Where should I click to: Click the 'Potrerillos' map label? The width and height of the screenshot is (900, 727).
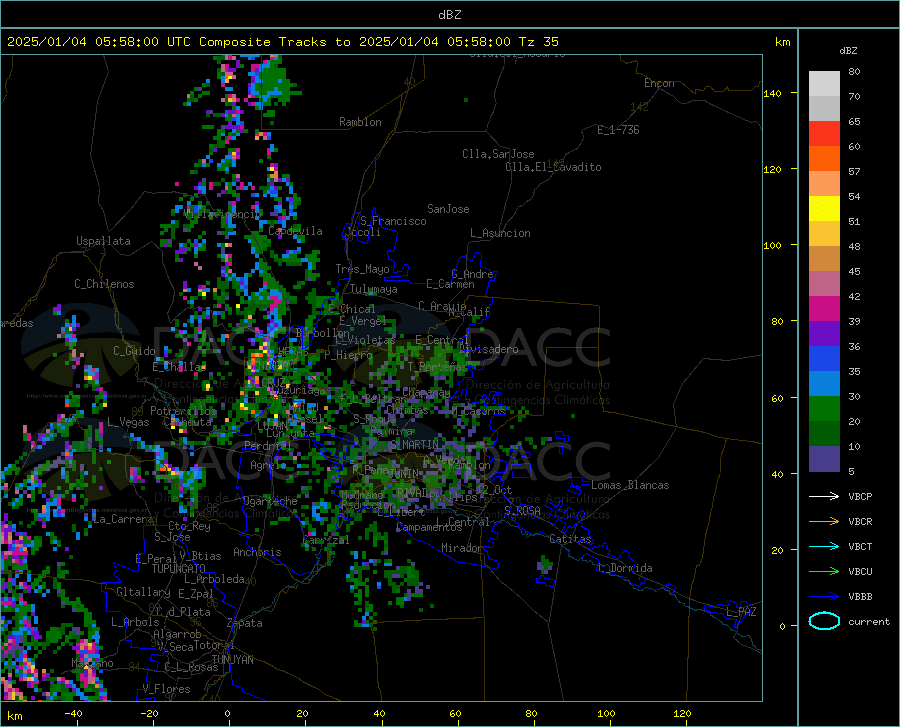click(183, 411)
